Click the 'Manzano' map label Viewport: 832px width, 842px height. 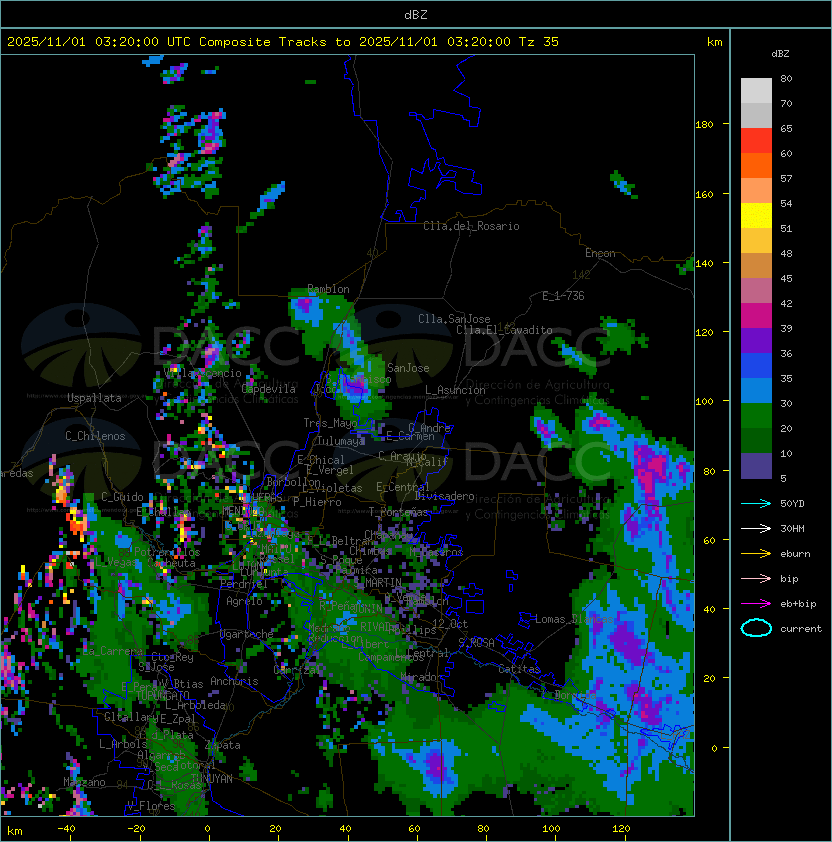coord(84,782)
